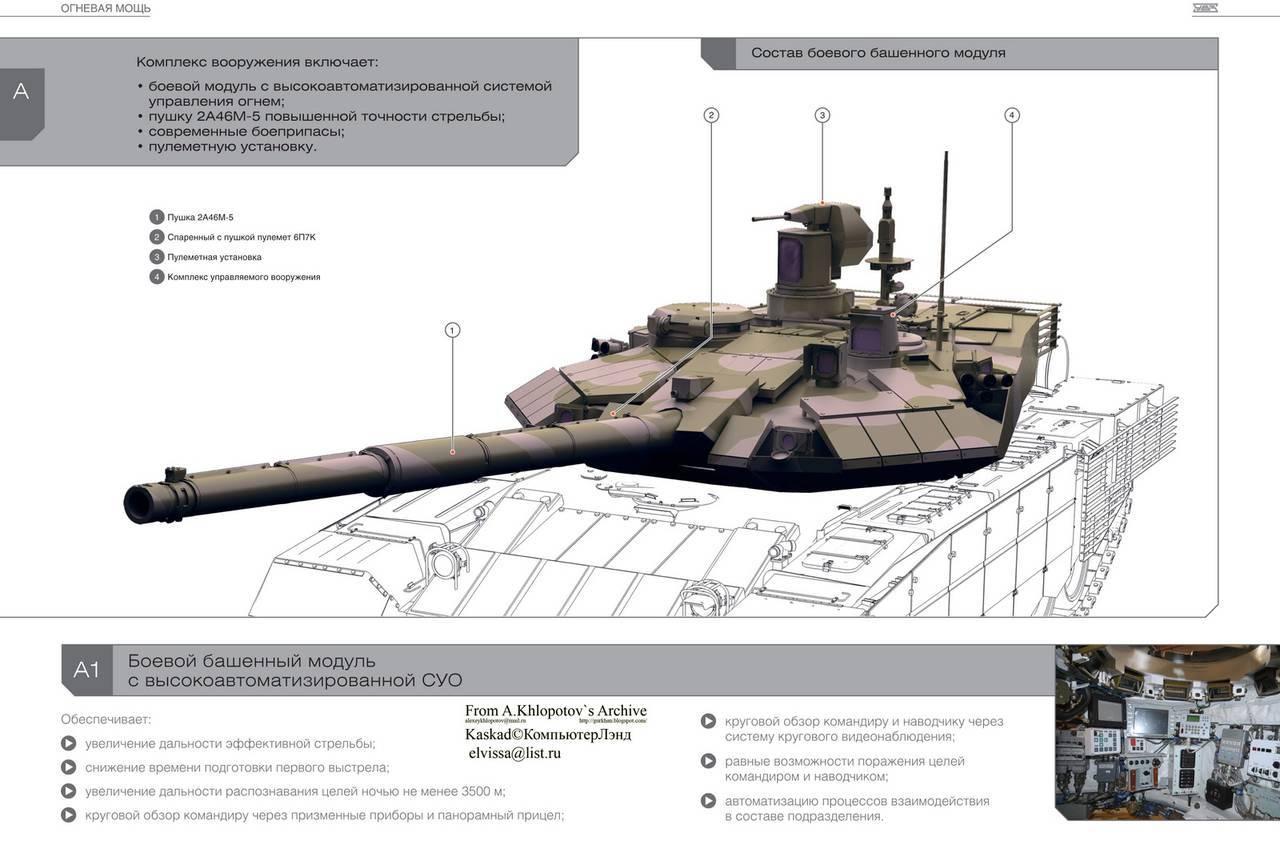This screenshot has height=861, width=1280.
Task: Select legend number 3 beside 'Пулеметная установка'
Action: (157, 257)
